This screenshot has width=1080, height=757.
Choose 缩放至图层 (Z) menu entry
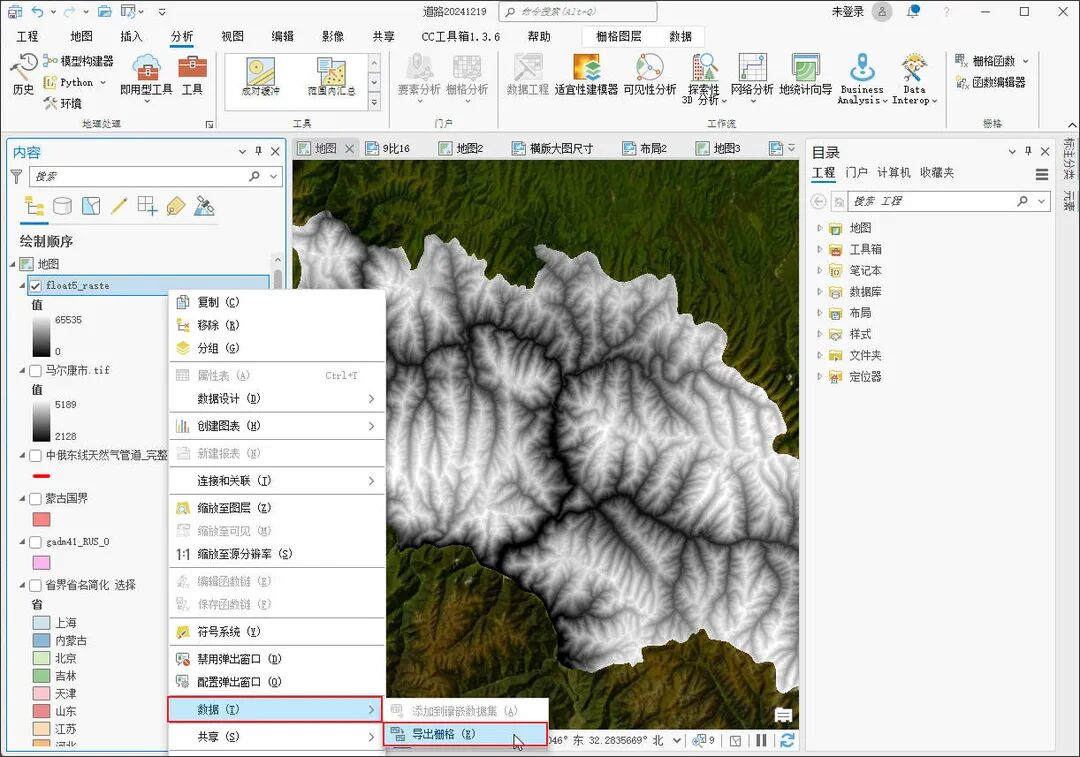tap(277, 508)
